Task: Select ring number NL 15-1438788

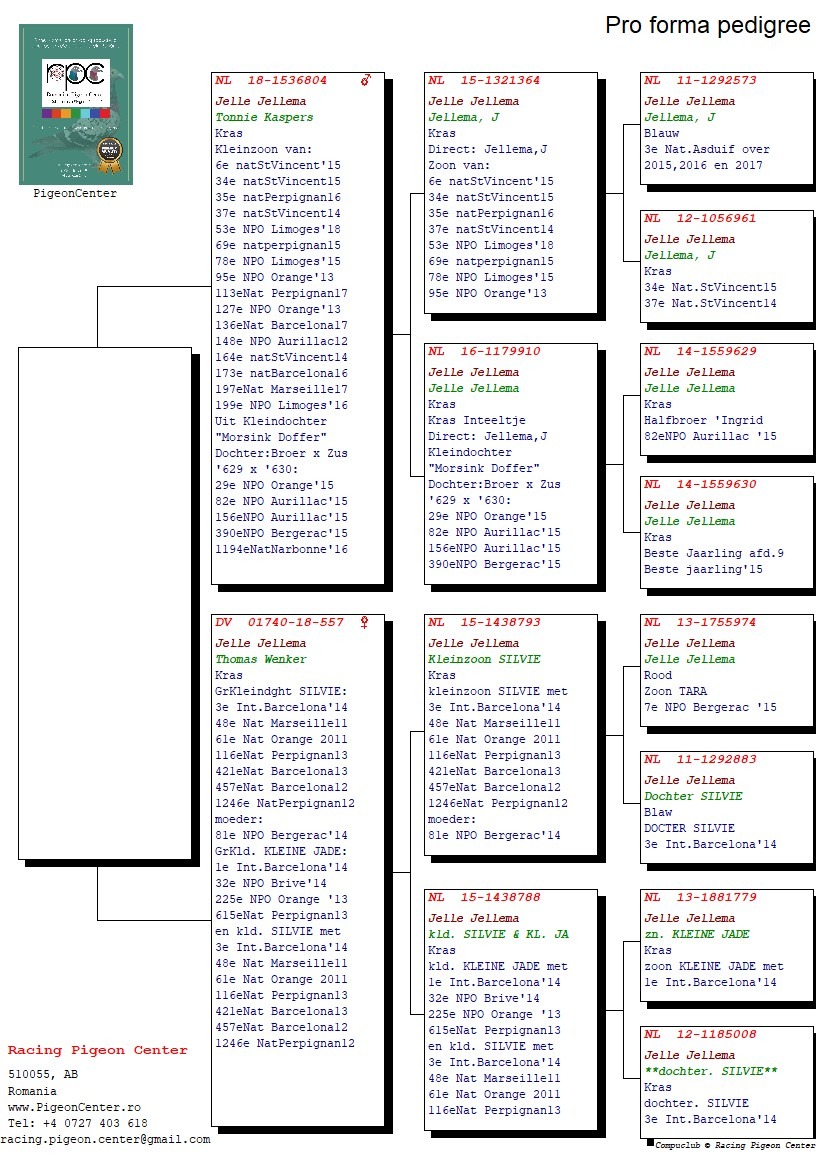Action: tap(483, 897)
